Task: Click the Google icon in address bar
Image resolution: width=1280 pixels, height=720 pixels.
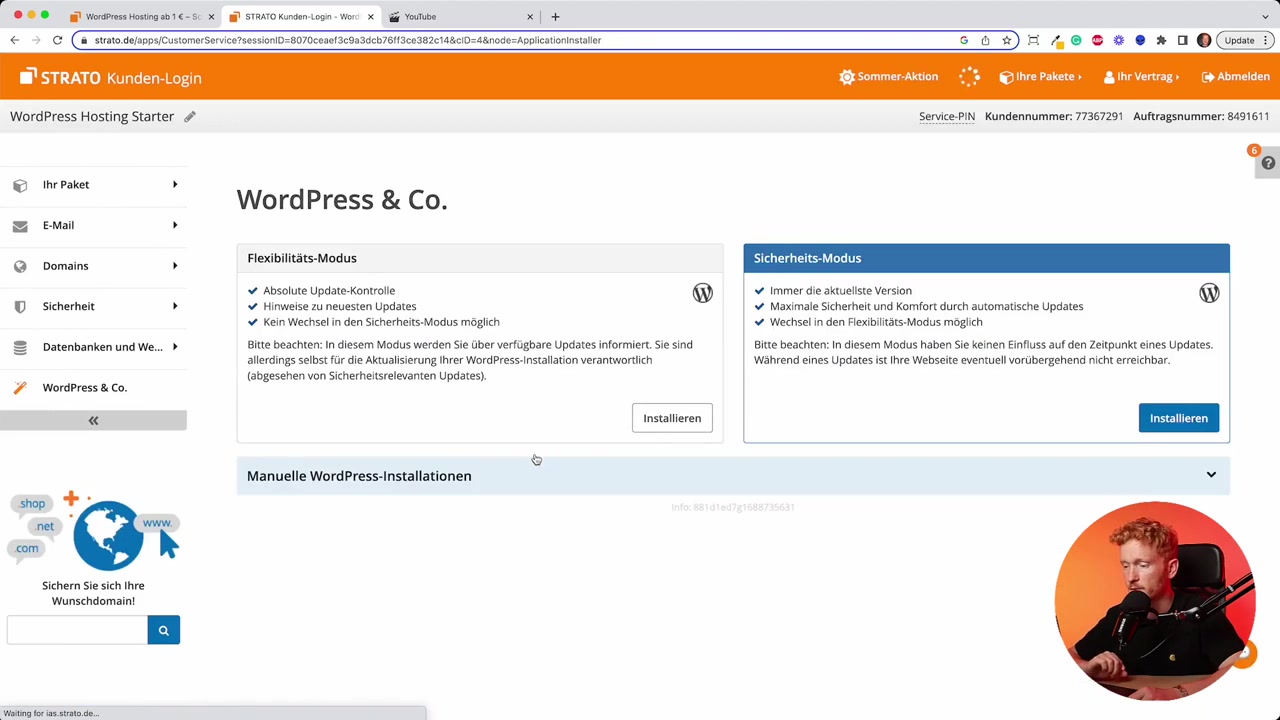Action: point(964,40)
